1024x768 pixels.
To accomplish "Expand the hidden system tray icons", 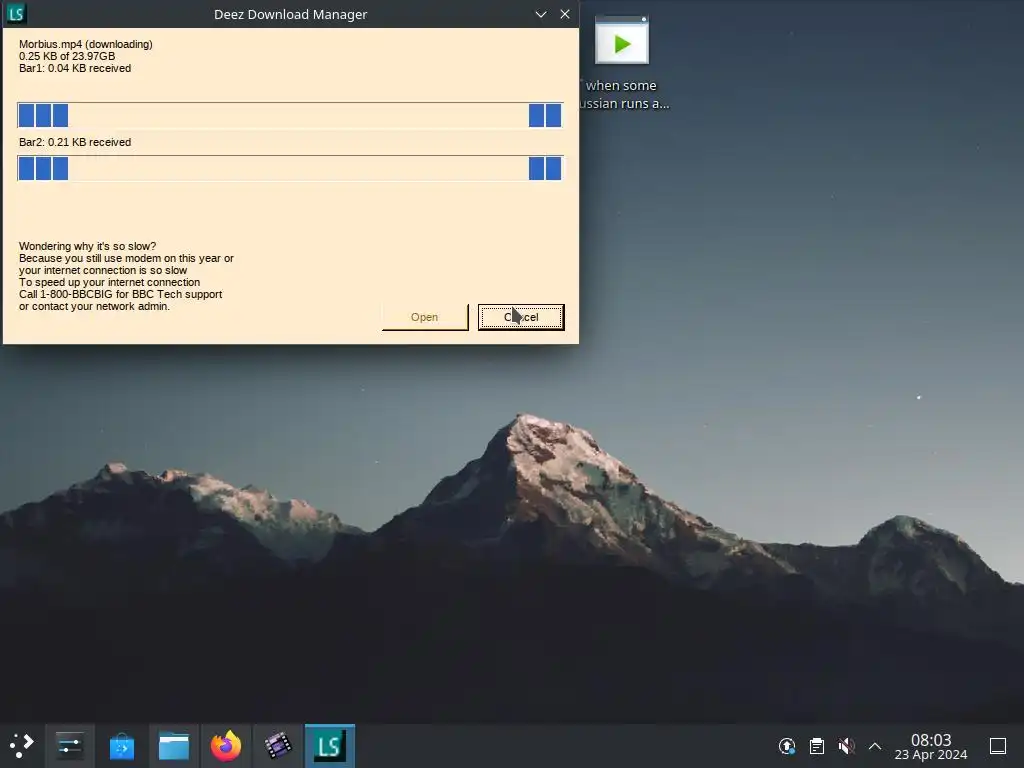I will click(x=875, y=746).
